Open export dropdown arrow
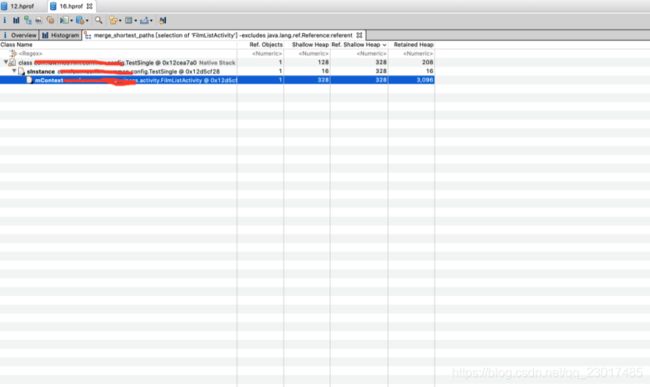 coord(151,20)
